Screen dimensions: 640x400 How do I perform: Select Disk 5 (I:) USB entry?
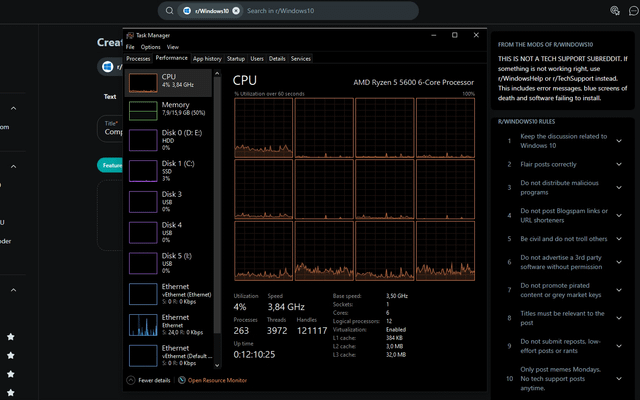click(x=168, y=263)
